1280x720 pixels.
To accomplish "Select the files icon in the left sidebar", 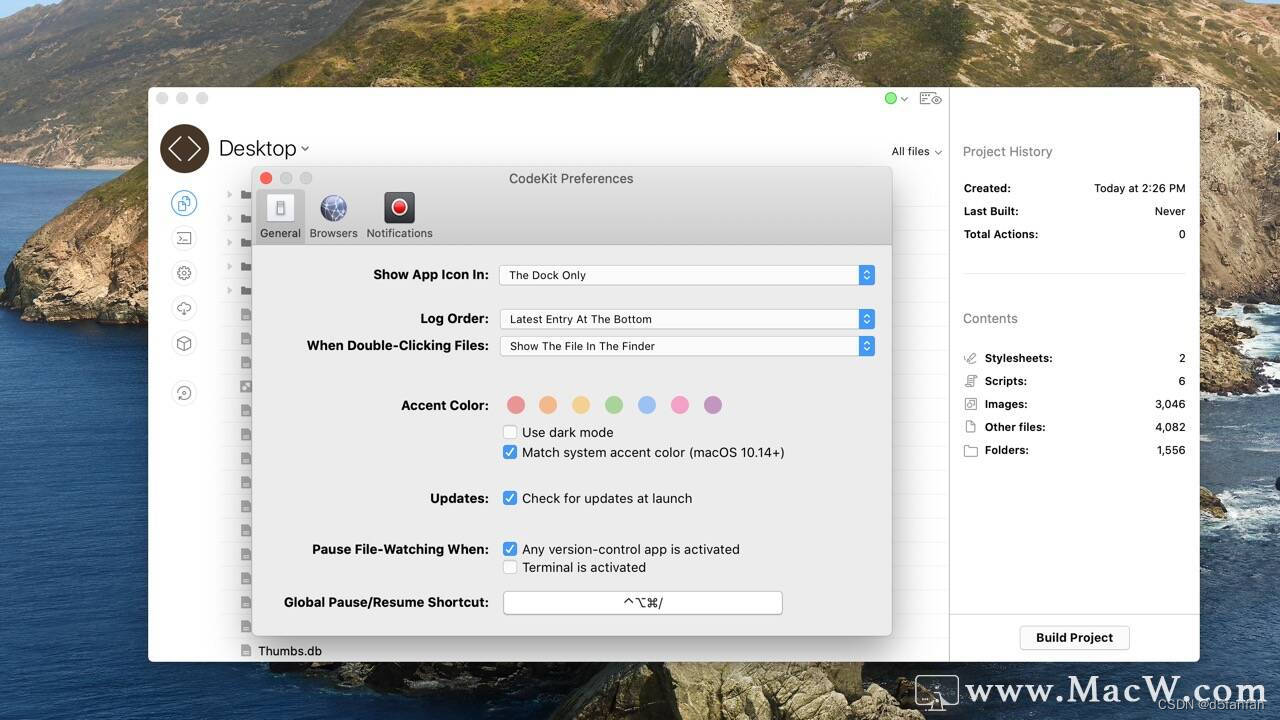I will click(184, 203).
